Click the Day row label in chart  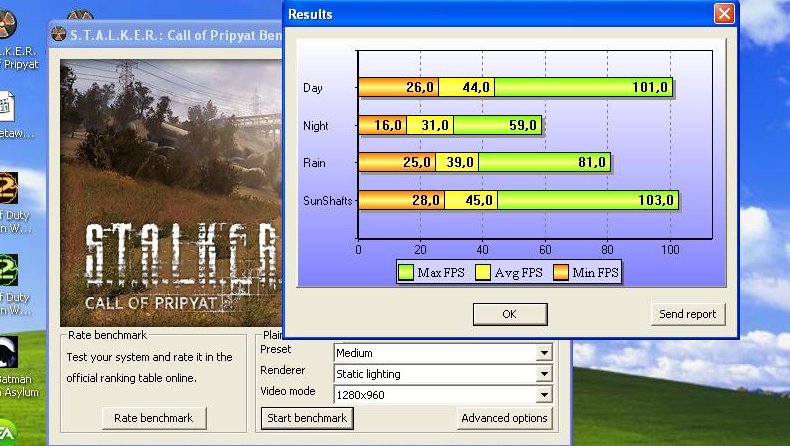[312, 88]
